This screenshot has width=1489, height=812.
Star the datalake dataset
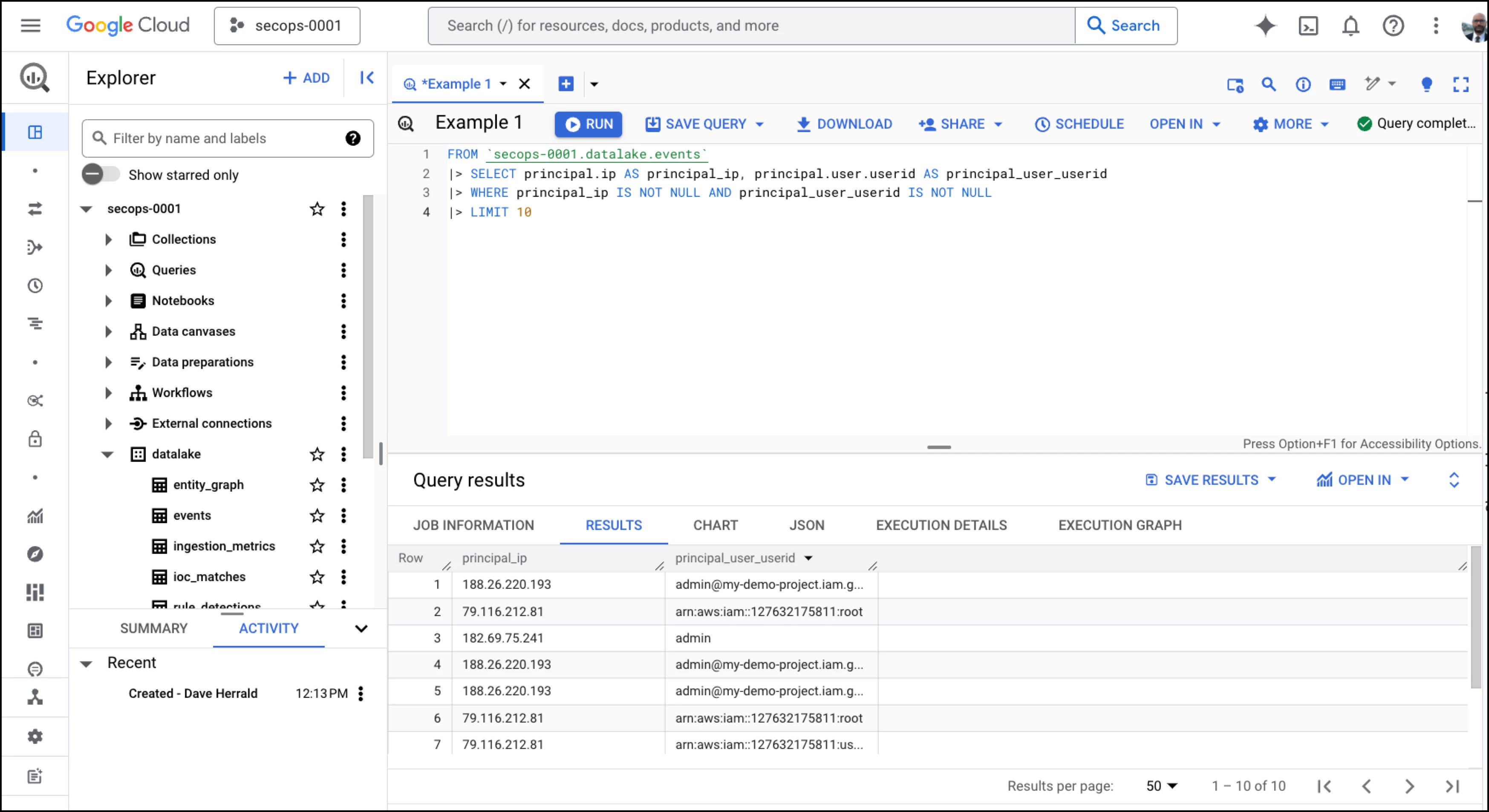317,454
